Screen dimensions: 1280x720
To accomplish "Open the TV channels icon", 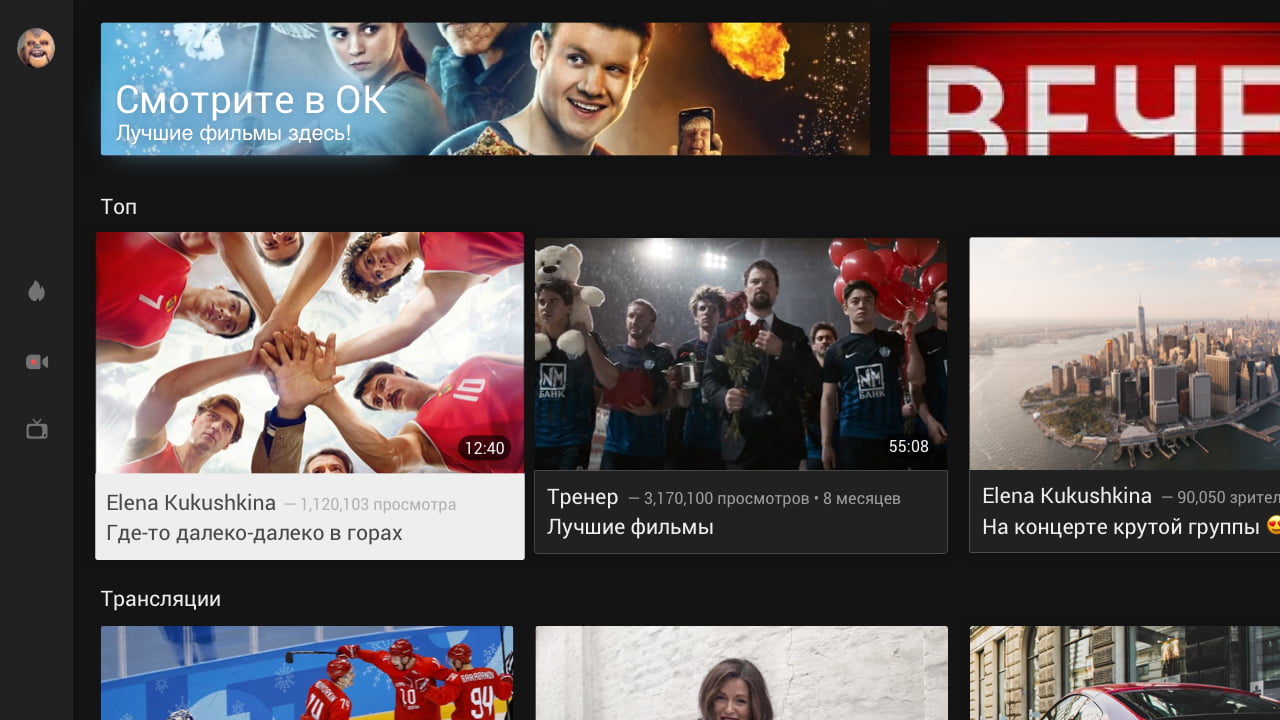I will [37, 429].
